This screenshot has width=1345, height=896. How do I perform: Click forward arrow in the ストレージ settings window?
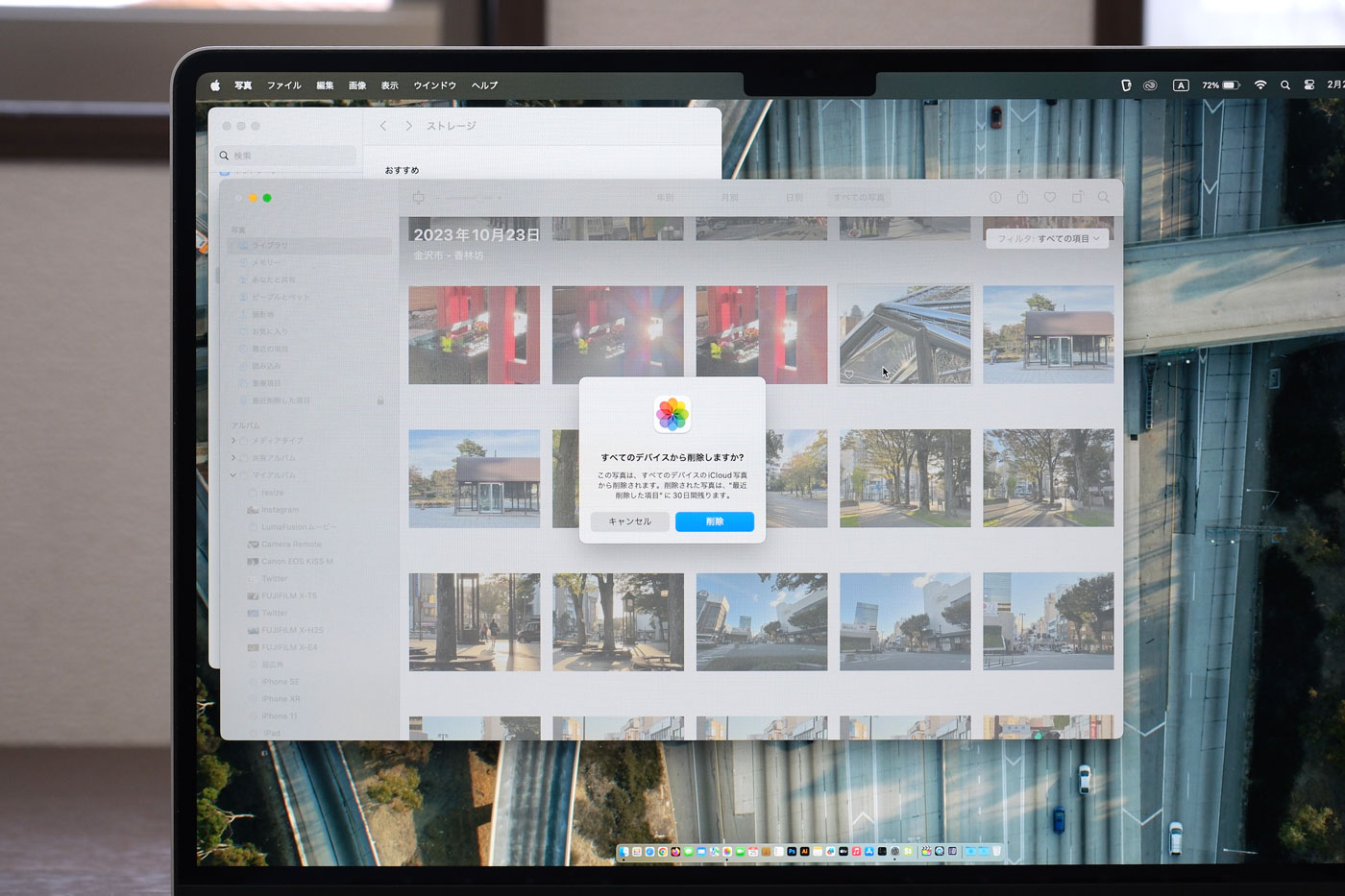tap(408, 126)
